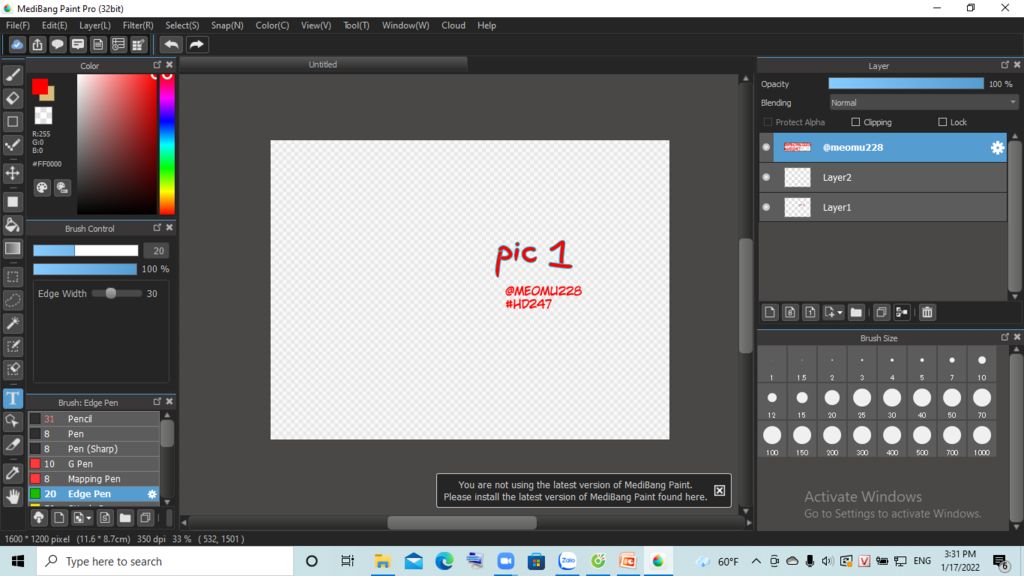
Task: Select the Gradient tool
Action: [12, 248]
